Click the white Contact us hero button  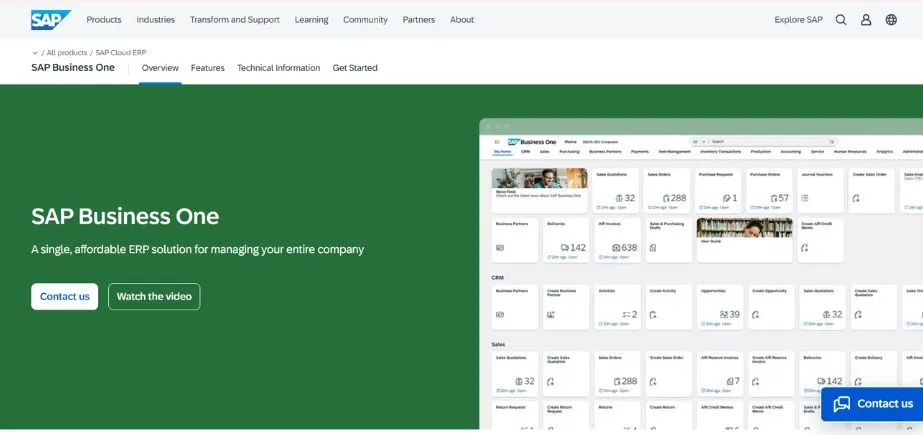pos(65,297)
